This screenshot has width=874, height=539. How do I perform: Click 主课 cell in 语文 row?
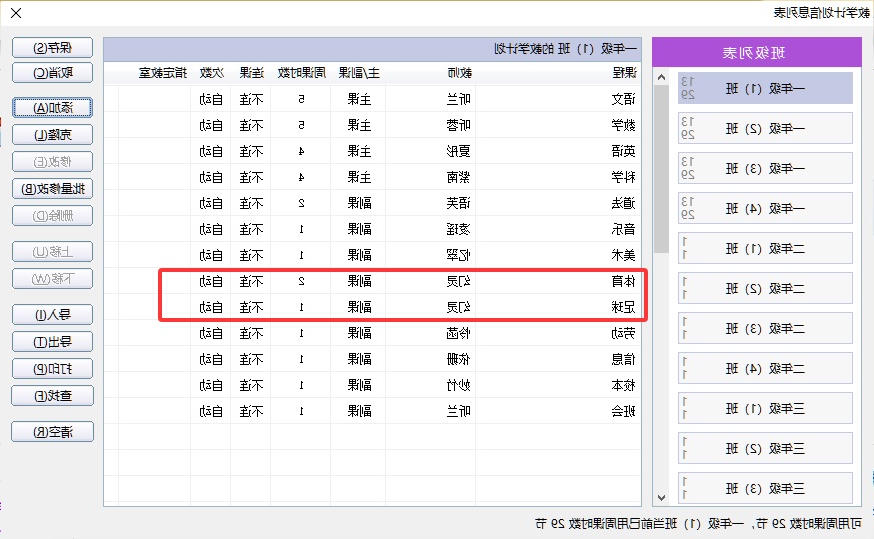click(x=359, y=99)
